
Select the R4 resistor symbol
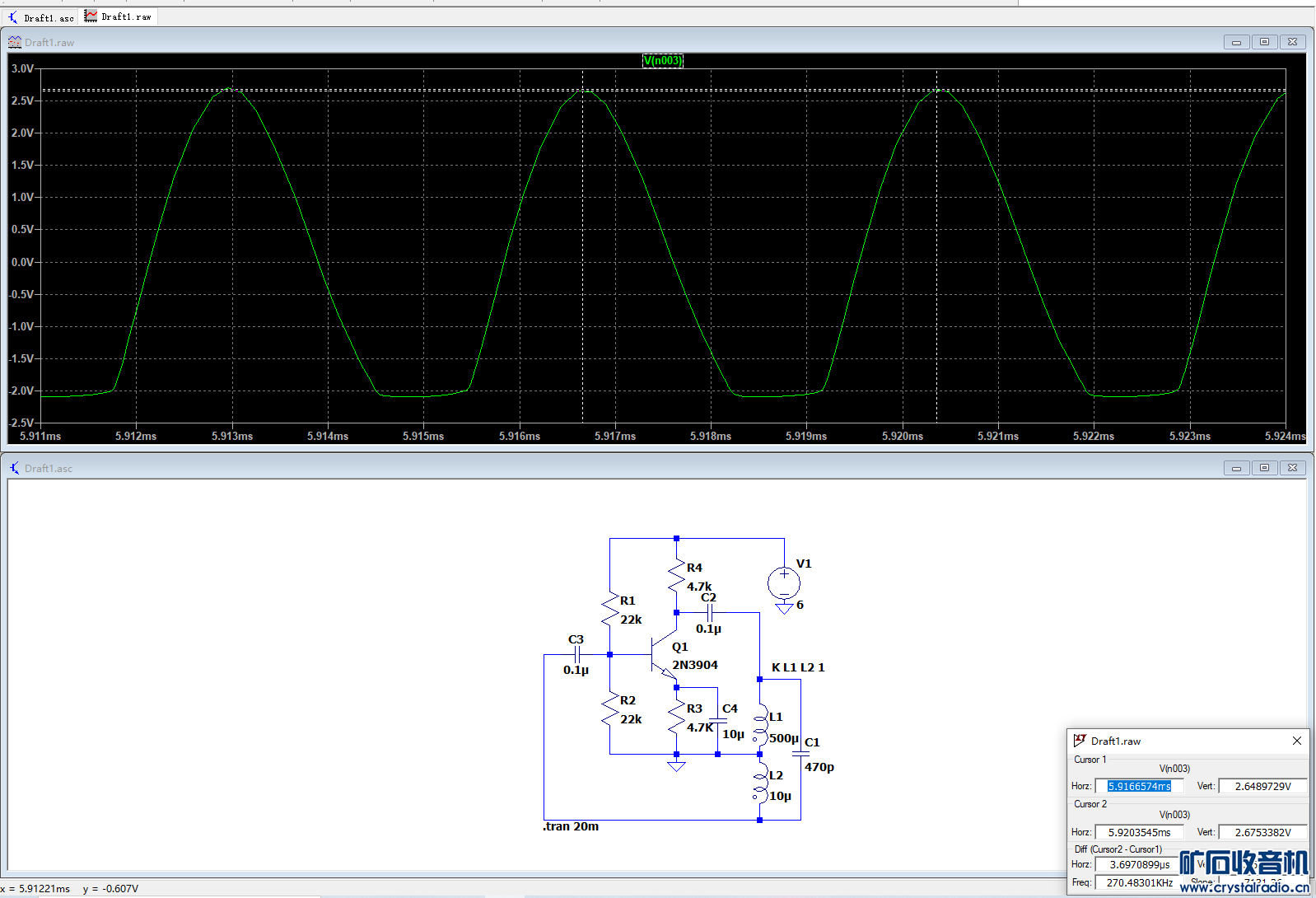point(676,577)
